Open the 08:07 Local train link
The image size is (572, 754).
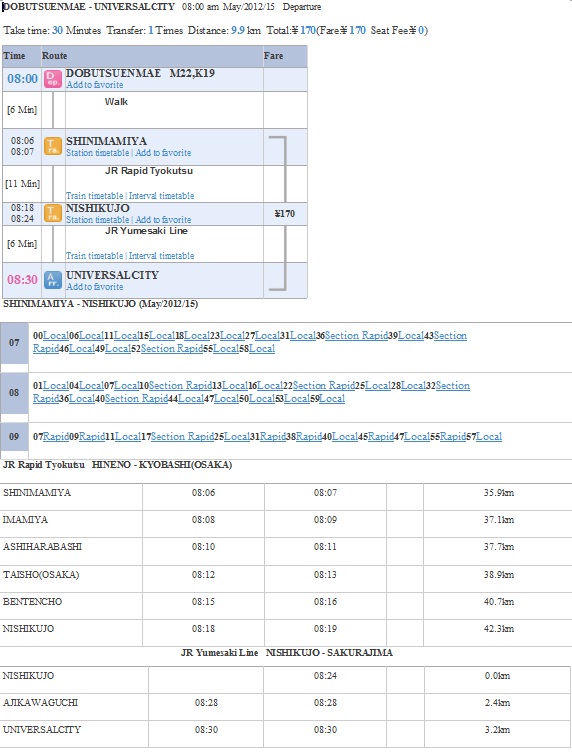click(127, 386)
